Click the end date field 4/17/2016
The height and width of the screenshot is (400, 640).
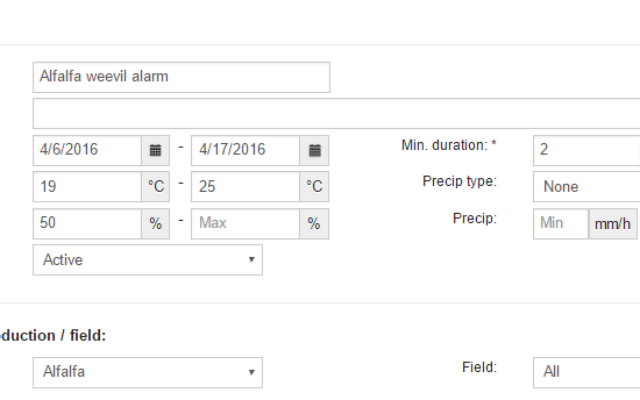(x=245, y=151)
